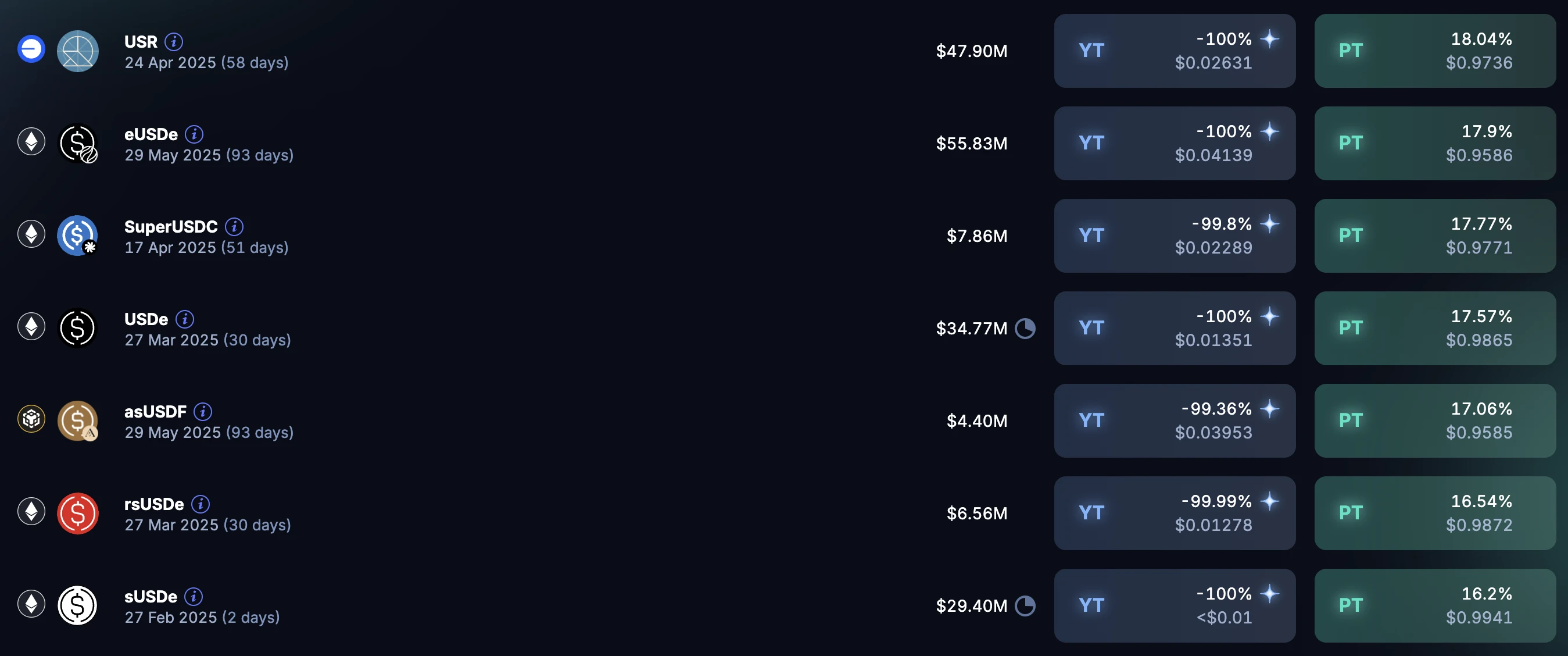Click the USR token logo
Image resolution: width=1568 pixels, height=656 pixels.
pos(77,51)
